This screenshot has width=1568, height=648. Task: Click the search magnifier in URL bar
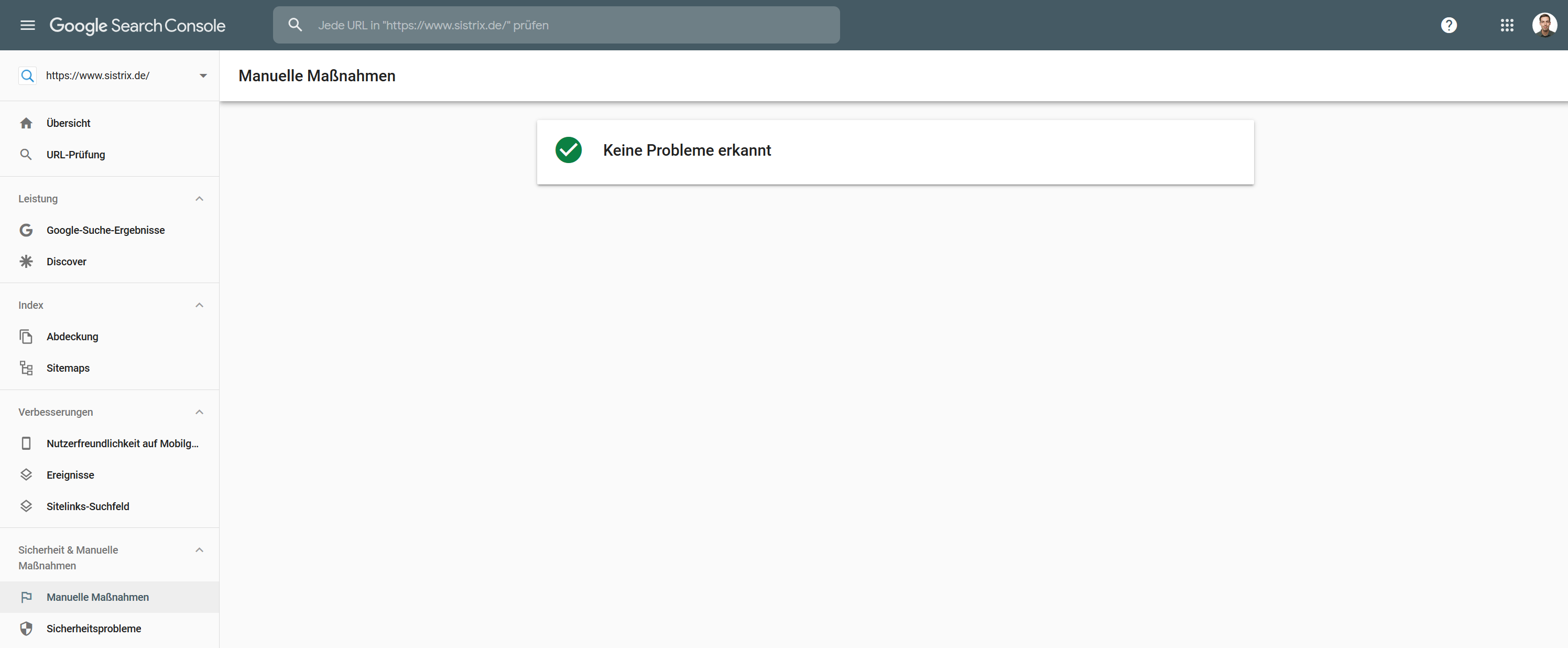(295, 25)
